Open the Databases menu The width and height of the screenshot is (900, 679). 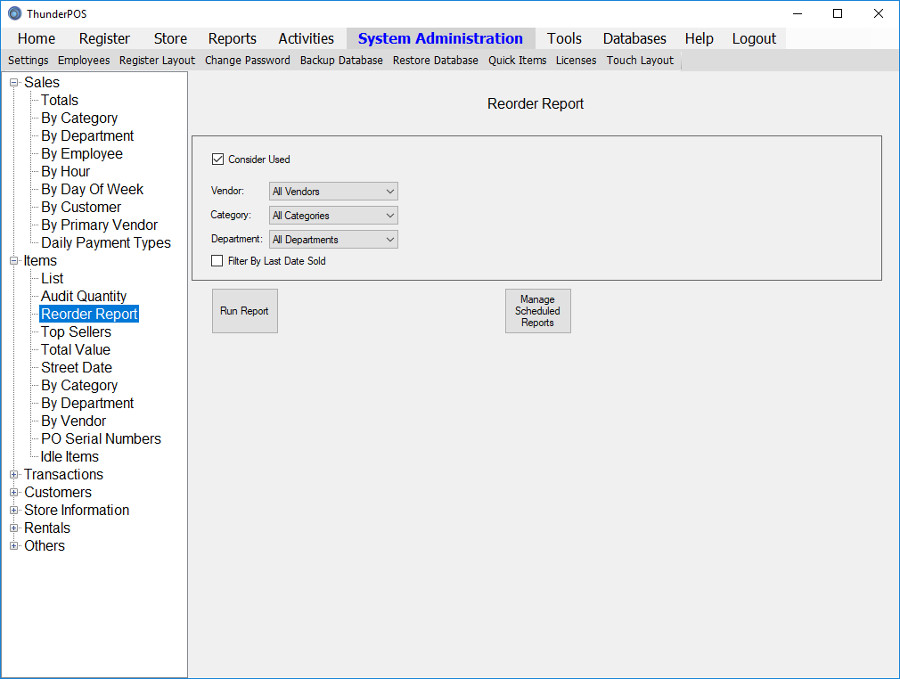tap(634, 38)
